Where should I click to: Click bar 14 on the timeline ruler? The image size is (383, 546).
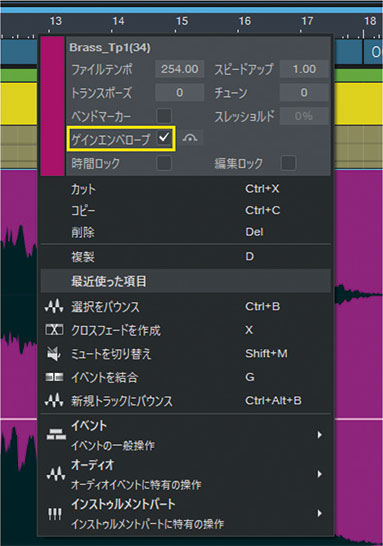(x=118, y=21)
